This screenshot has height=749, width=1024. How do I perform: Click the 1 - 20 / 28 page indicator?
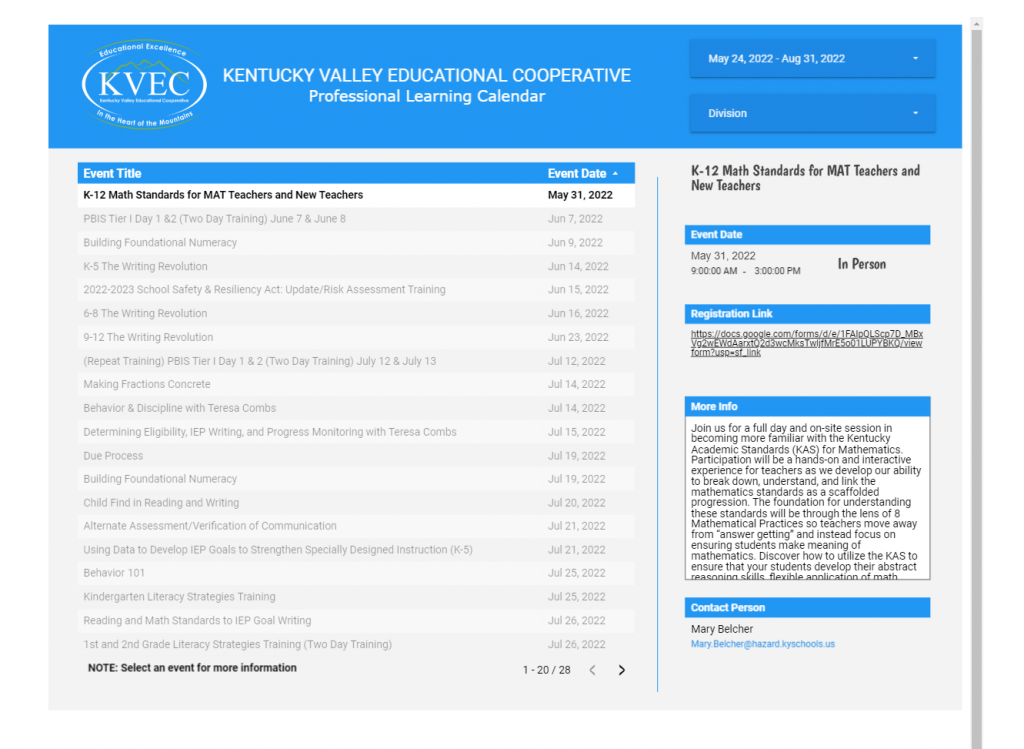tap(547, 670)
